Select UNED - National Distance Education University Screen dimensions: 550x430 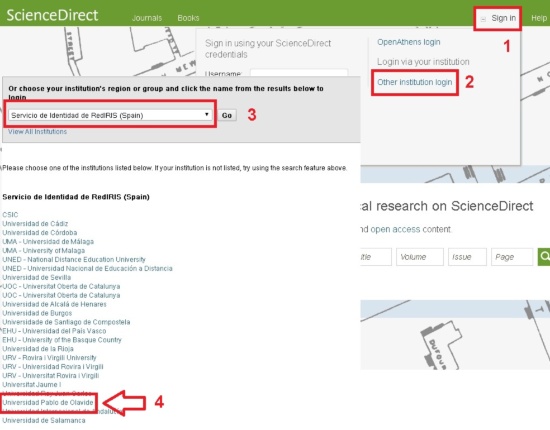tap(74, 259)
